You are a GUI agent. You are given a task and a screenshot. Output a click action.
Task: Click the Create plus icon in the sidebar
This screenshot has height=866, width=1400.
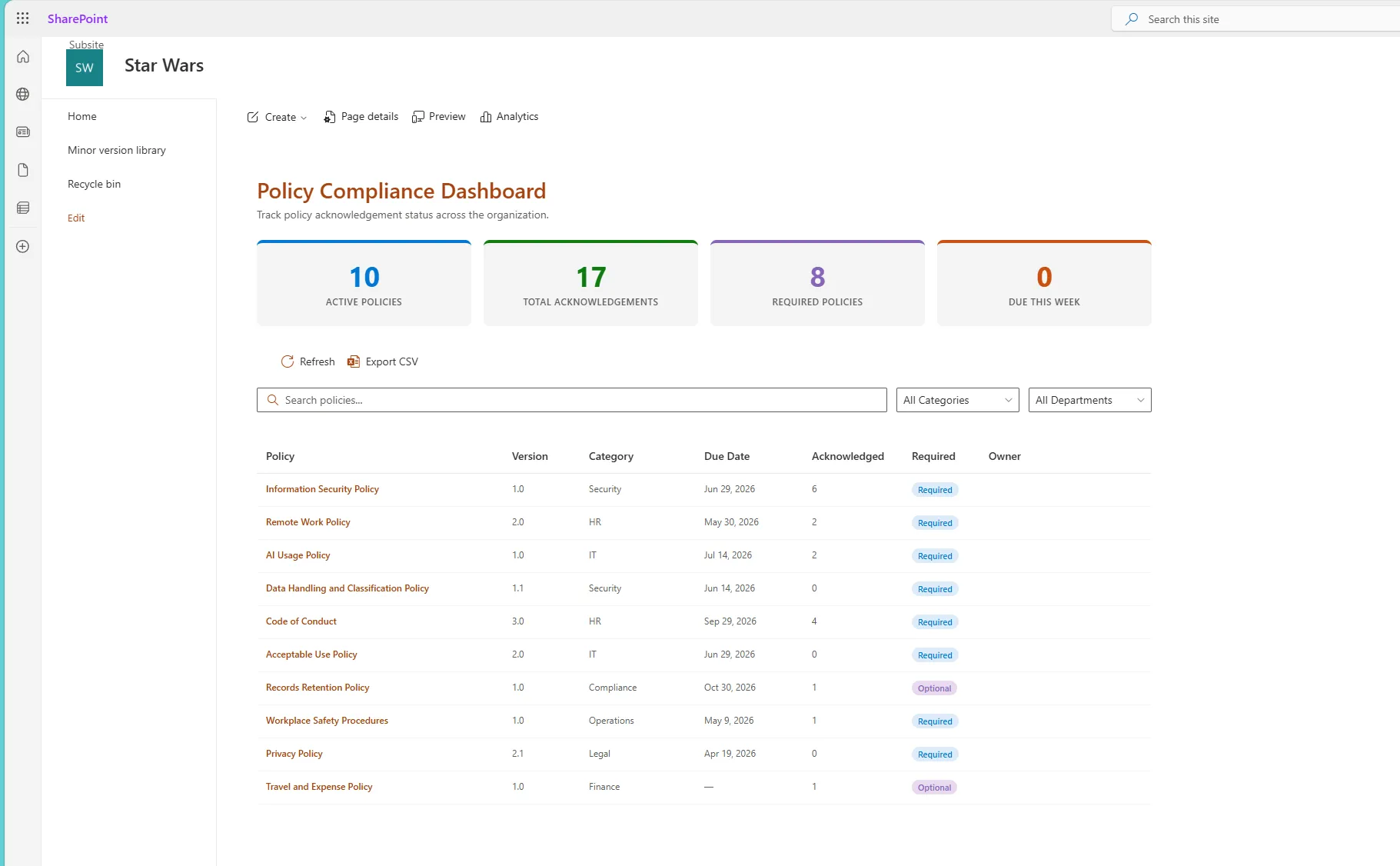(x=23, y=246)
